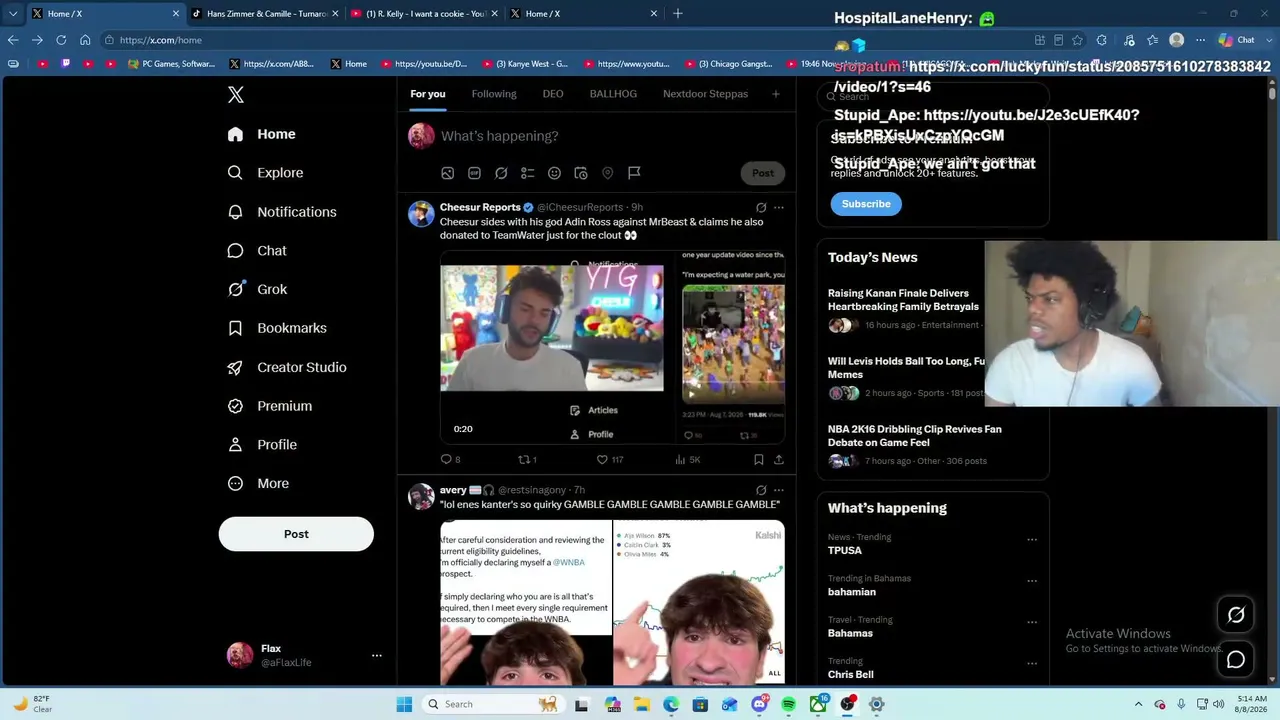The width and height of the screenshot is (1280, 720).
Task: Click the x.com/home address bar
Action: 560,40
